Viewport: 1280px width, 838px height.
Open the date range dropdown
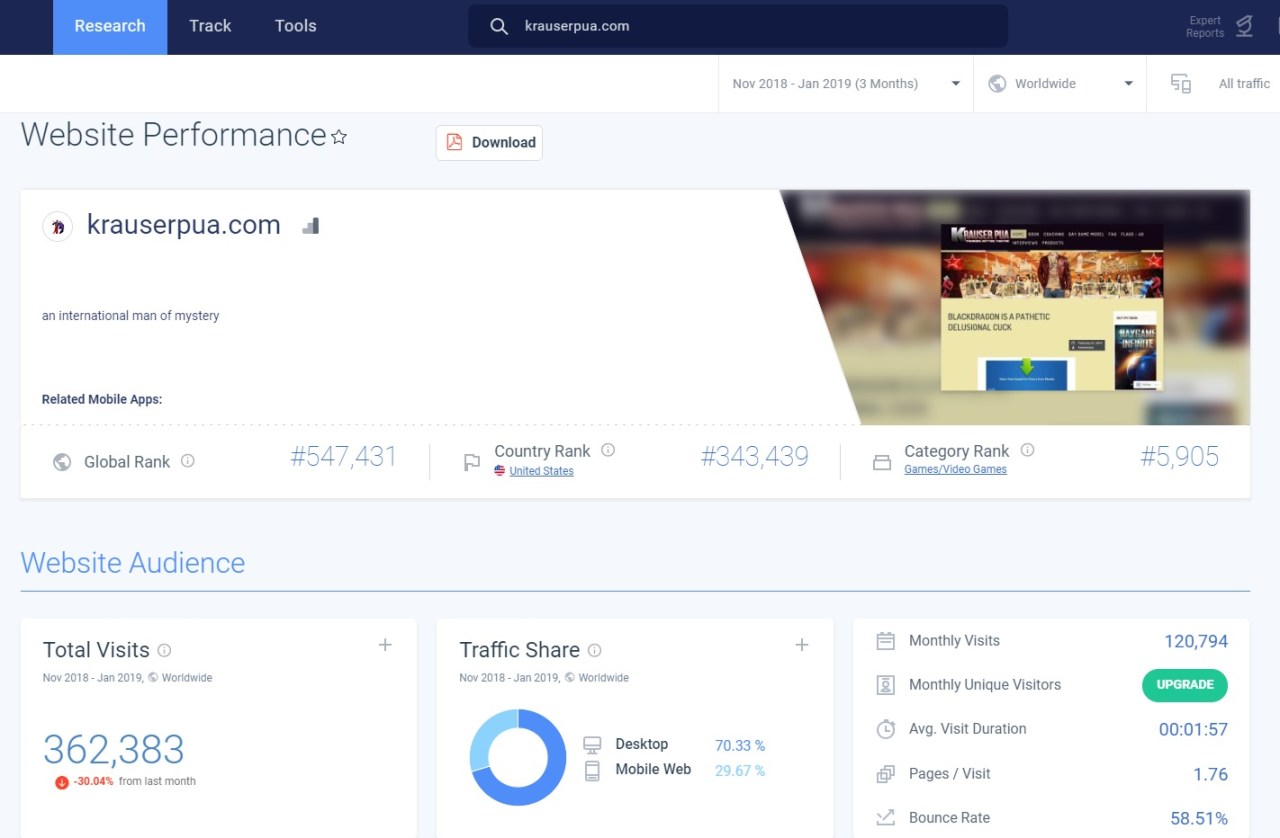coord(845,83)
